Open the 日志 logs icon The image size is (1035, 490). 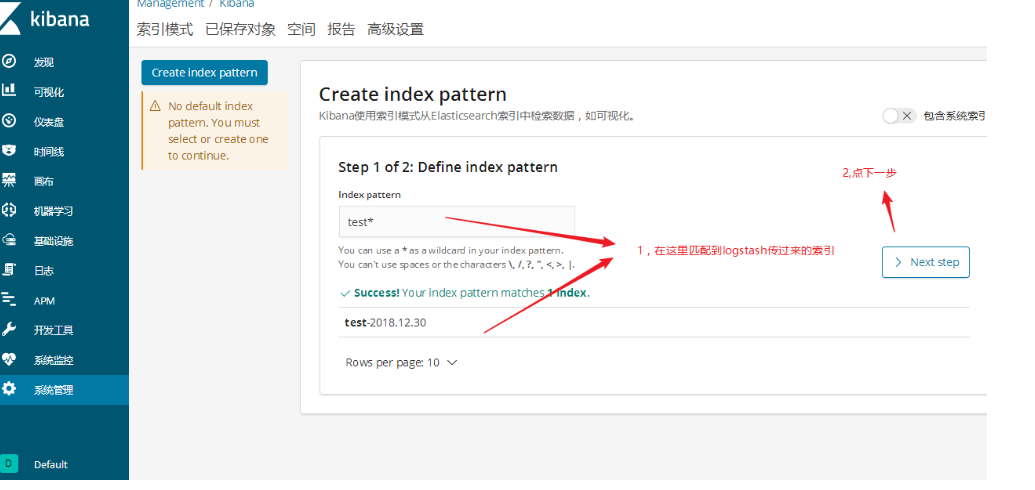(9, 269)
